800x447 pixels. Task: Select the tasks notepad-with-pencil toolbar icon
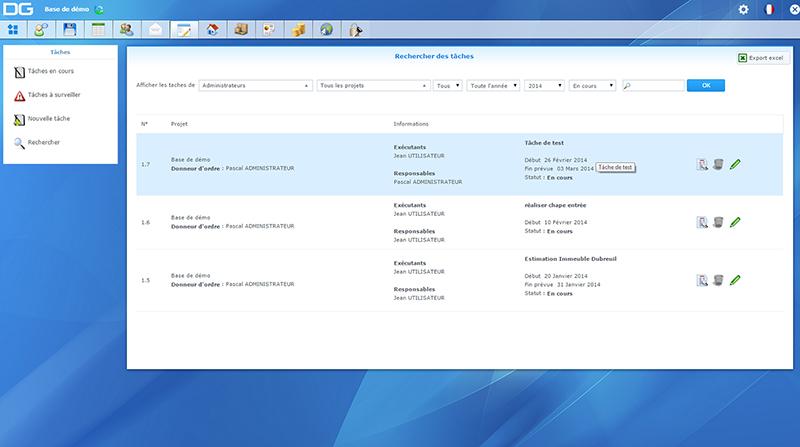pos(184,30)
